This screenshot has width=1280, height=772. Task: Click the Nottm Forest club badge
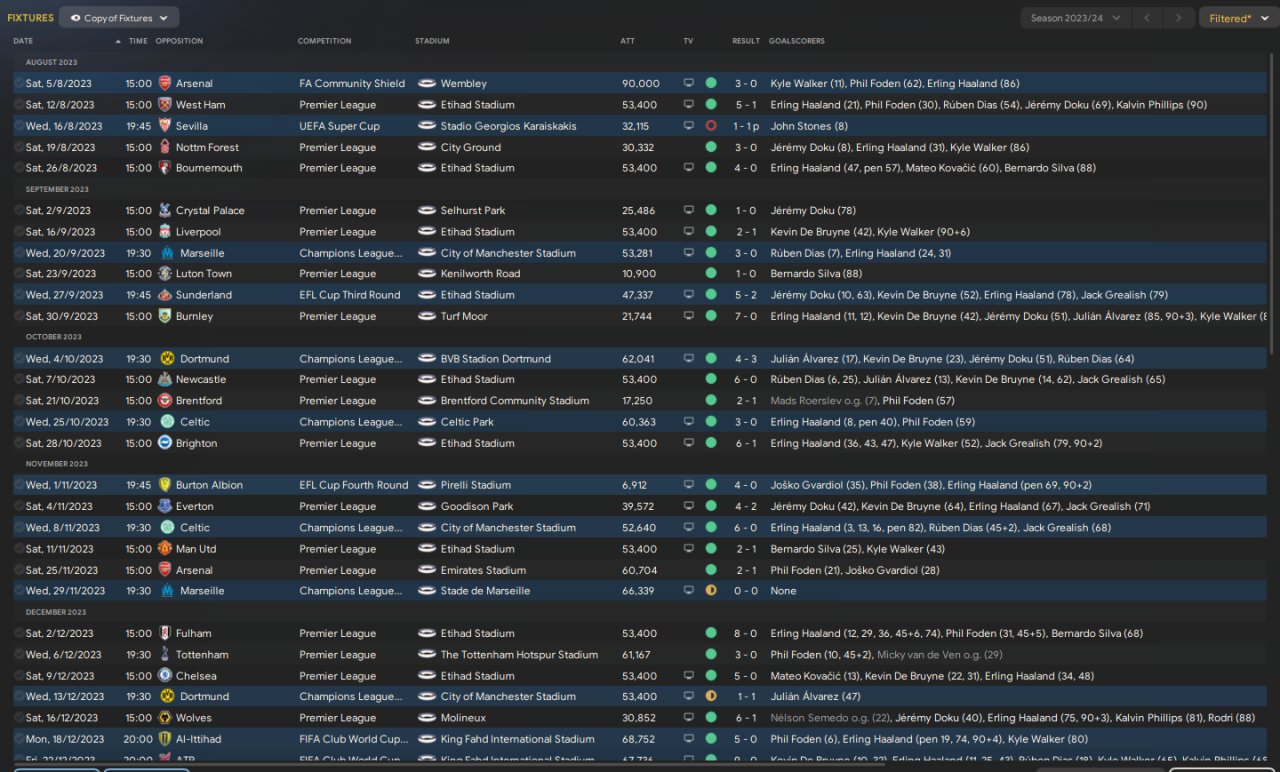pos(165,147)
